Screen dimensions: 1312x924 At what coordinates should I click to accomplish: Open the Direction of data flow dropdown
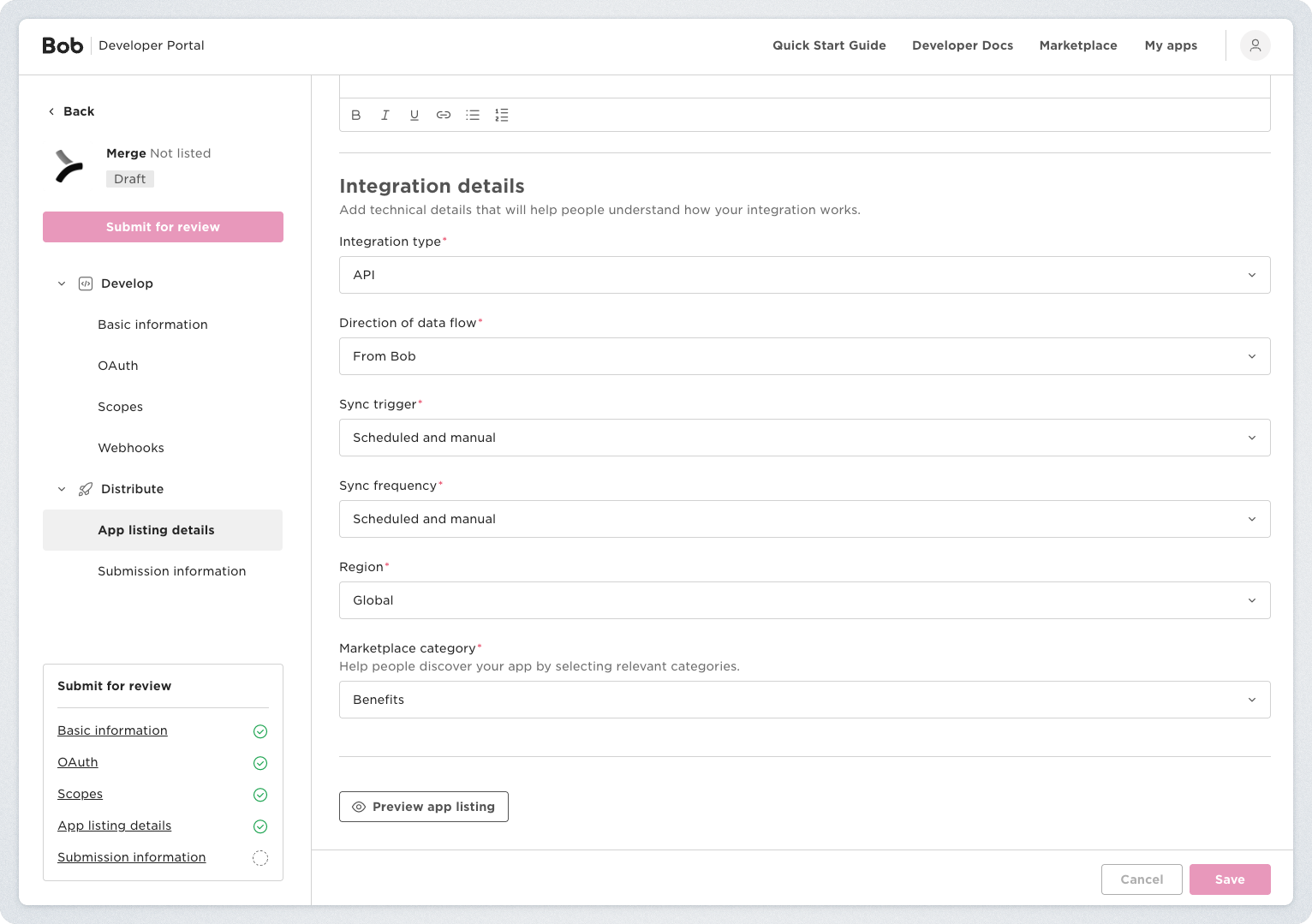[x=805, y=356]
